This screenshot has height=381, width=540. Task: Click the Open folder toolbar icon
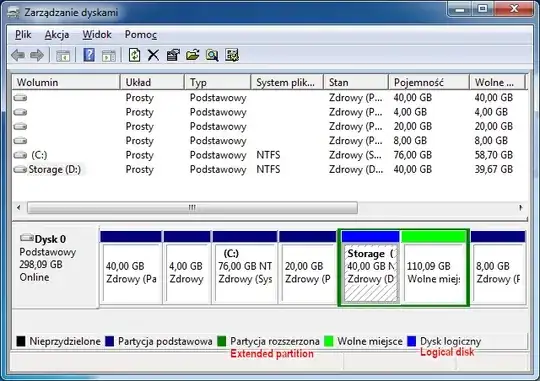(193, 55)
